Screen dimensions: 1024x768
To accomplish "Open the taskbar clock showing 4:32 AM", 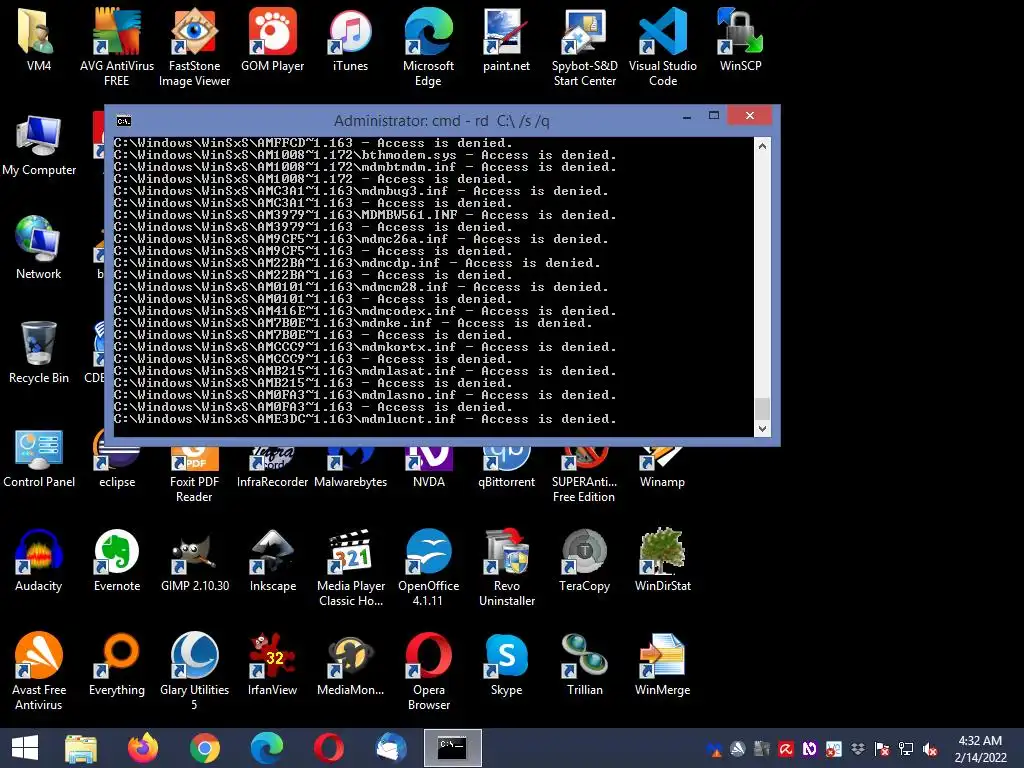I will [980, 749].
